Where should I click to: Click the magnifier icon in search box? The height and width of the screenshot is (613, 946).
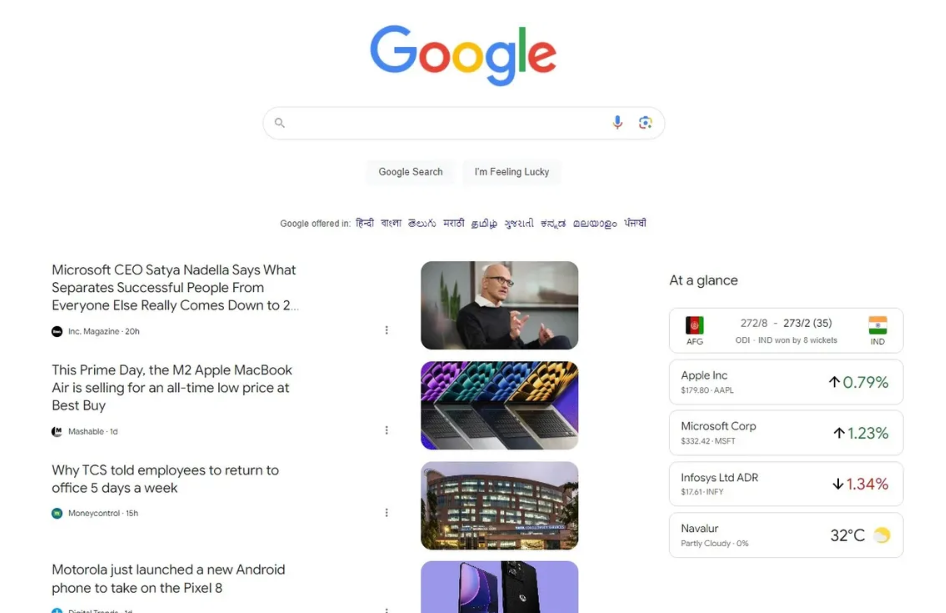point(279,122)
